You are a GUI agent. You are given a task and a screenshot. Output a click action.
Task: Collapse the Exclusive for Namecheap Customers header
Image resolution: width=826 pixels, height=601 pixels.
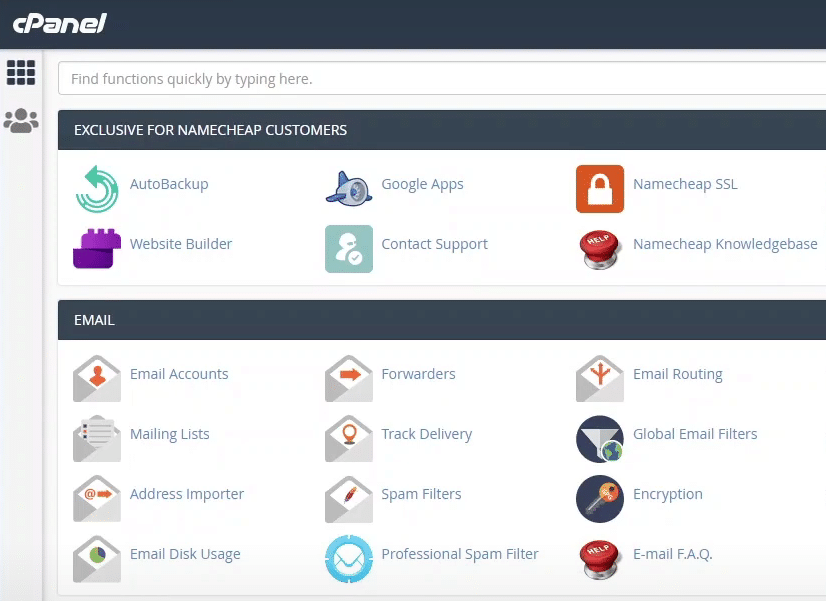point(442,130)
